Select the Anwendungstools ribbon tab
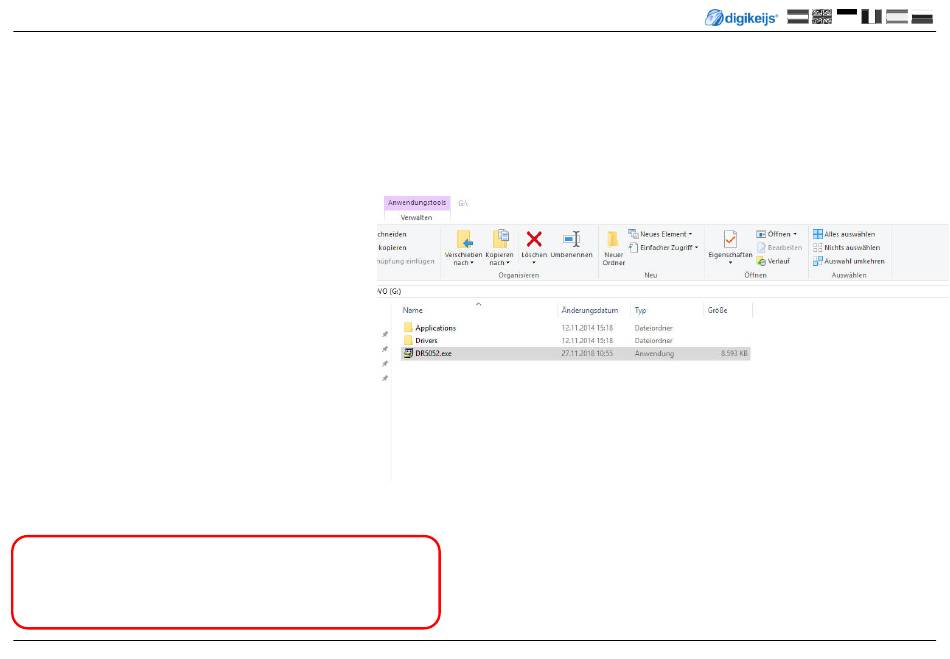 point(416,203)
